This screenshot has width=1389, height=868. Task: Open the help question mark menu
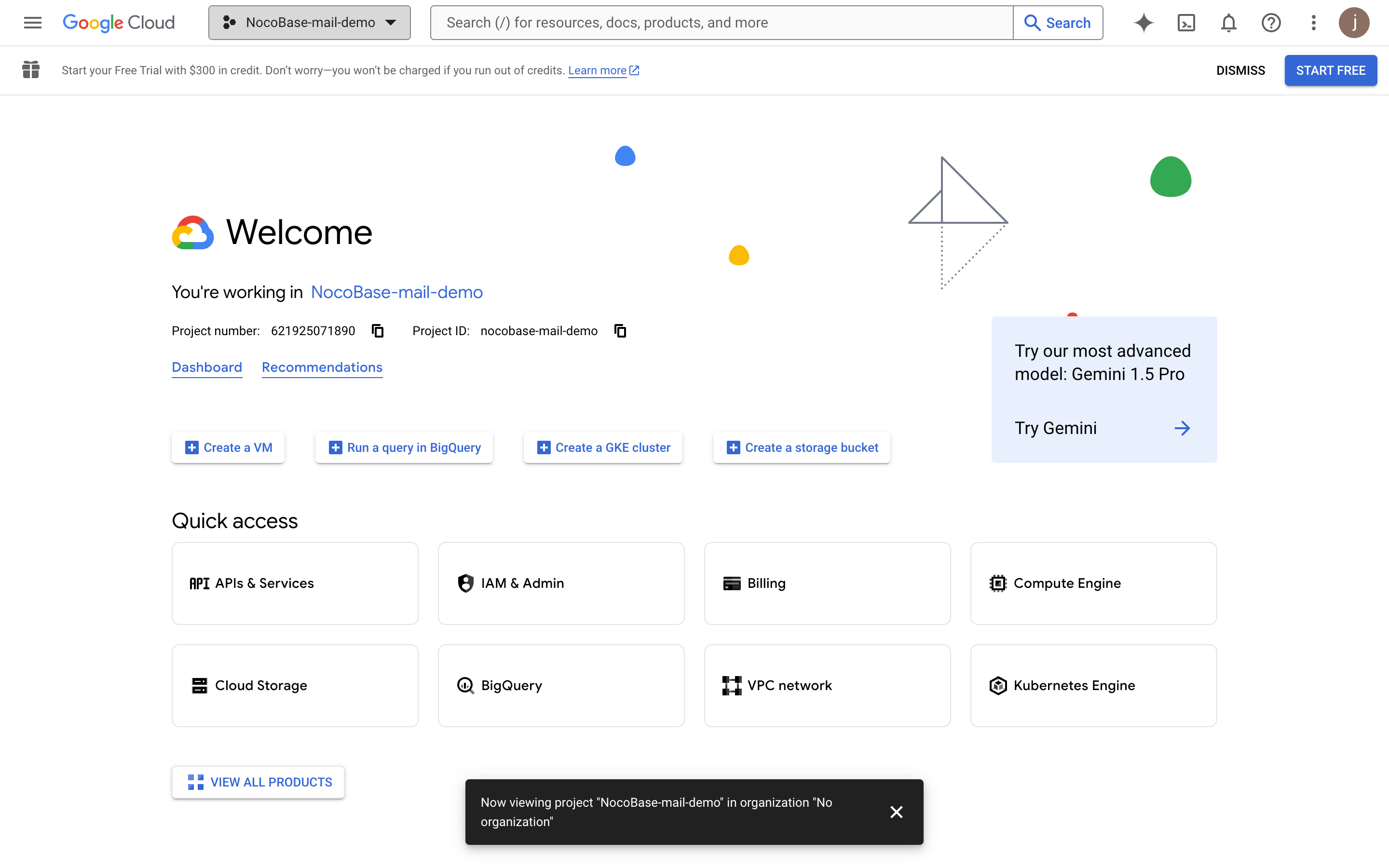click(1271, 22)
